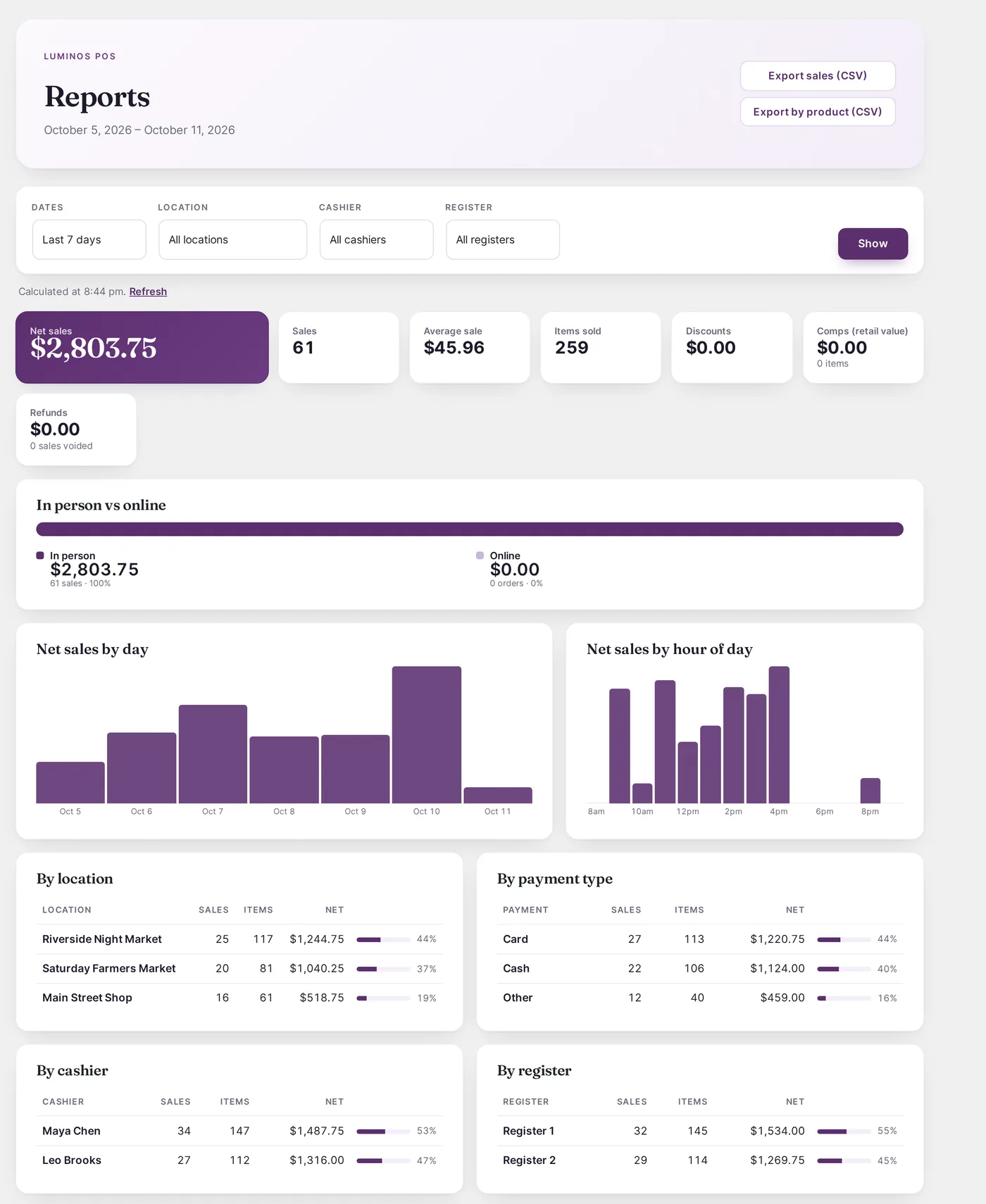Click the Items sold 259 value
Screen dimensions: 986x1204
(x=571, y=348)
